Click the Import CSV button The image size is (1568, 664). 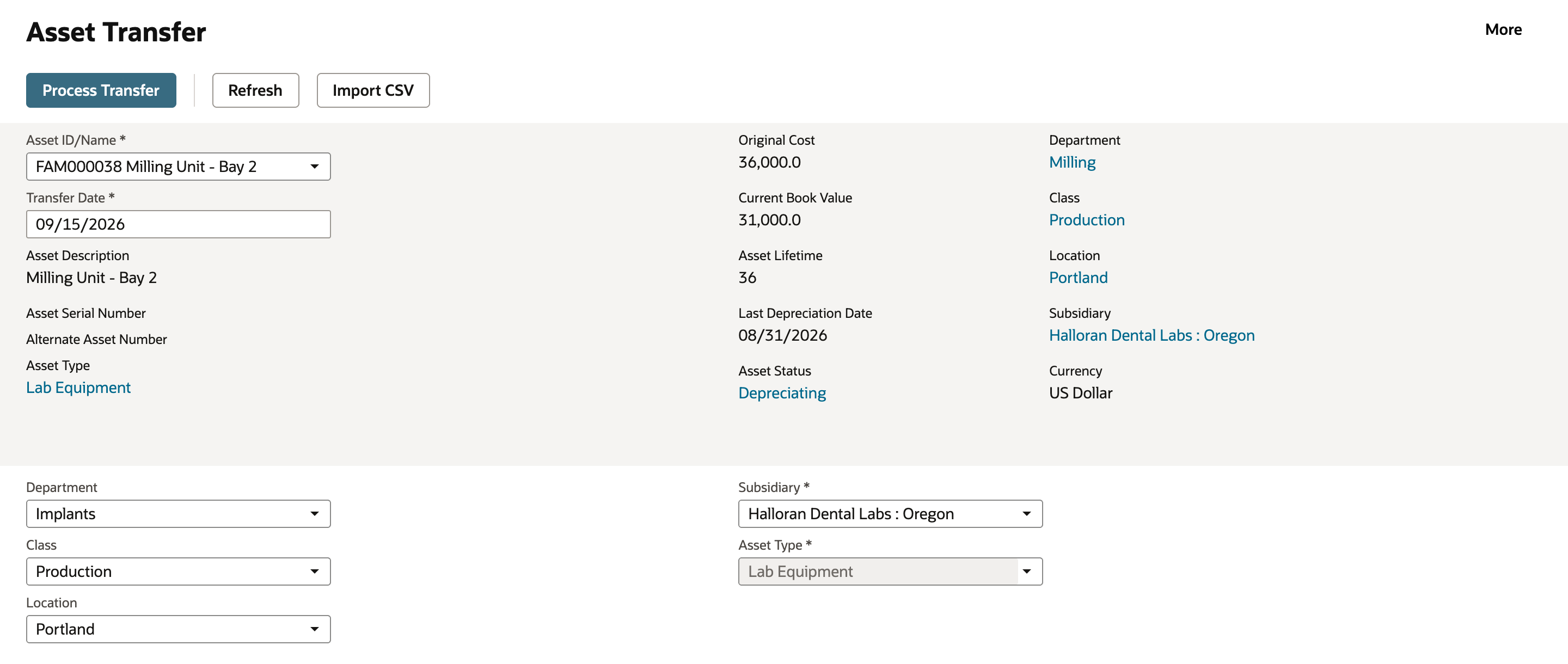pos(372,90)
